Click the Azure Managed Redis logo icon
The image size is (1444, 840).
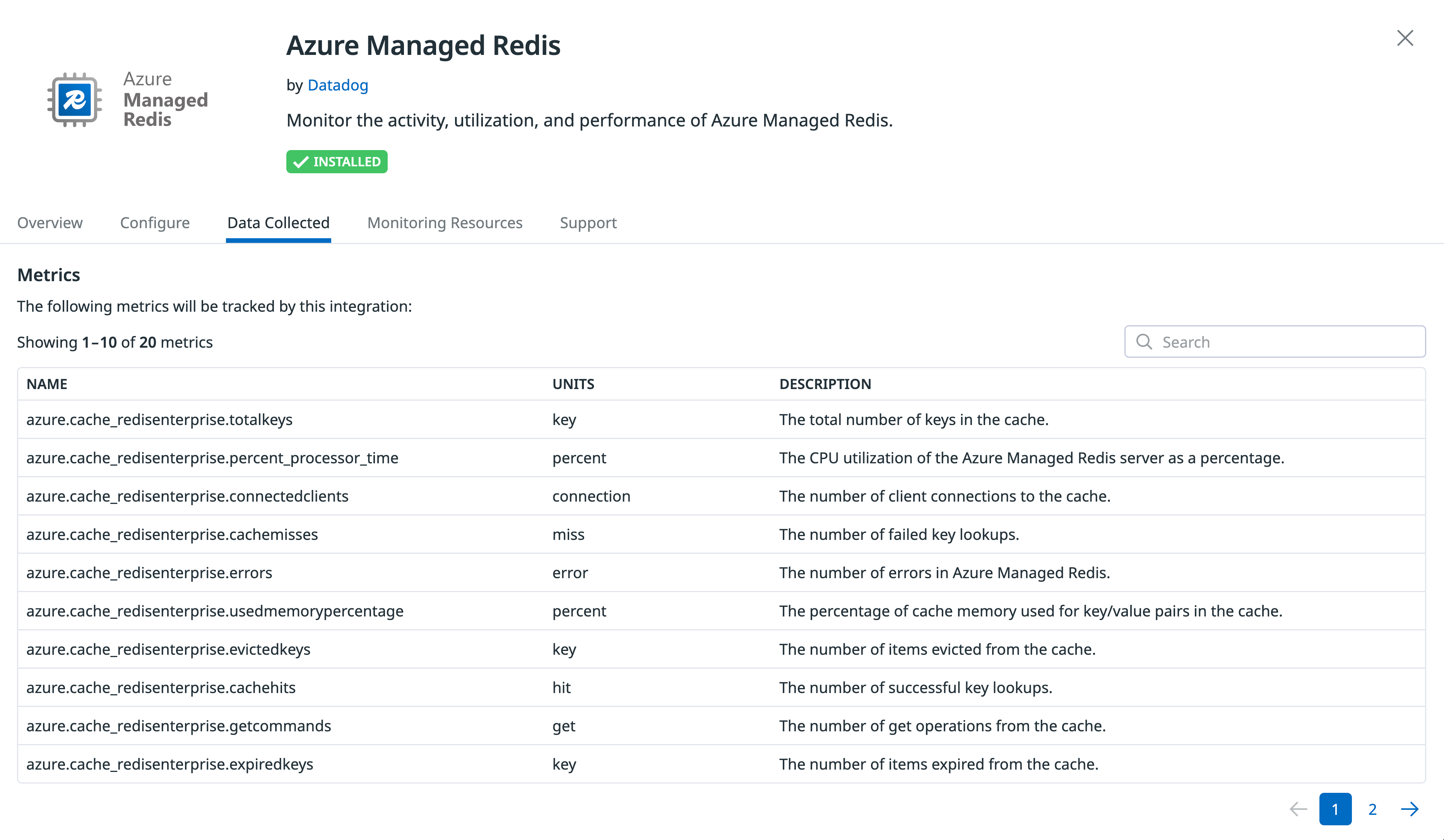tap(75, 100)
